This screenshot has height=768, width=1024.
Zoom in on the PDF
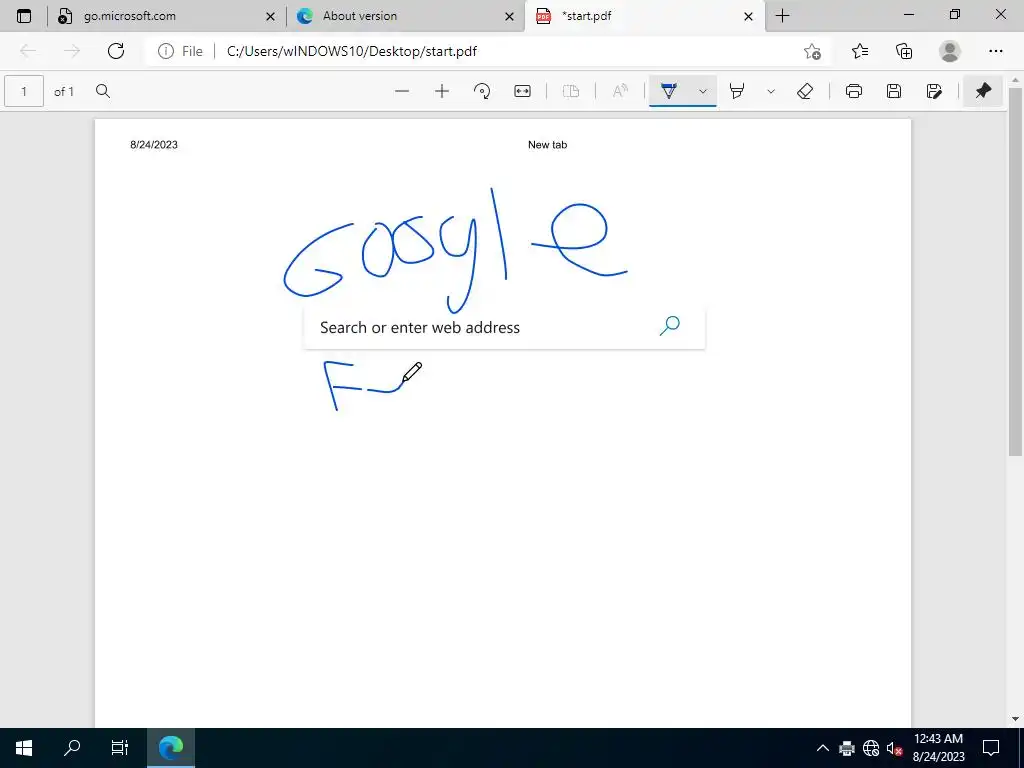pyautogui.click(x=442, y=91)
